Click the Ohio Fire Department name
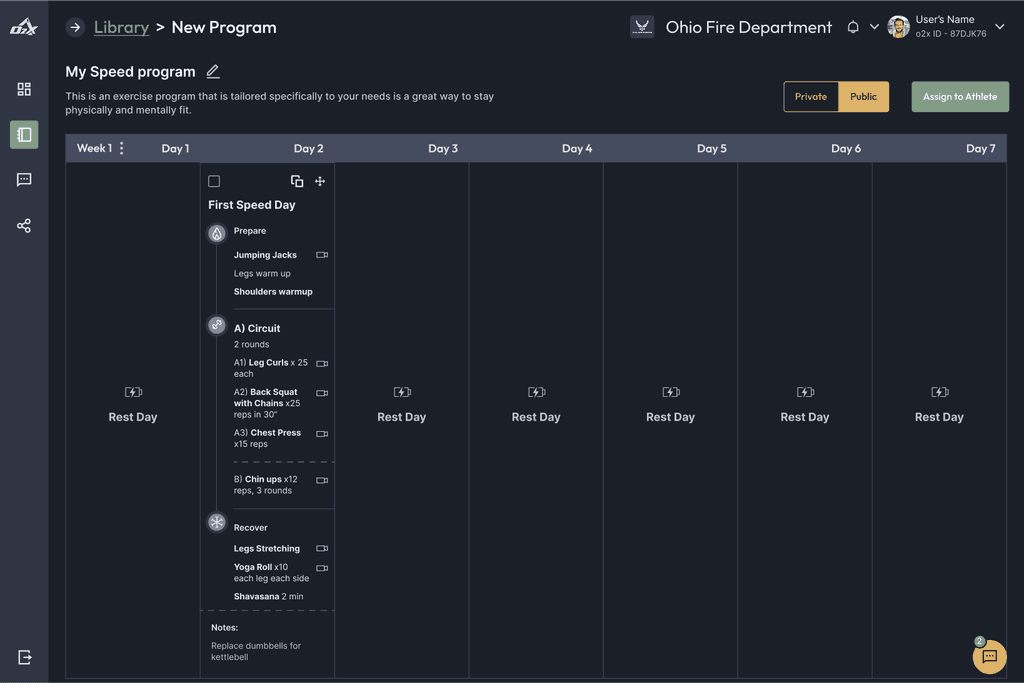Image resolution: width=1024 pixels, height=683 pixels. tap(748, 27)
